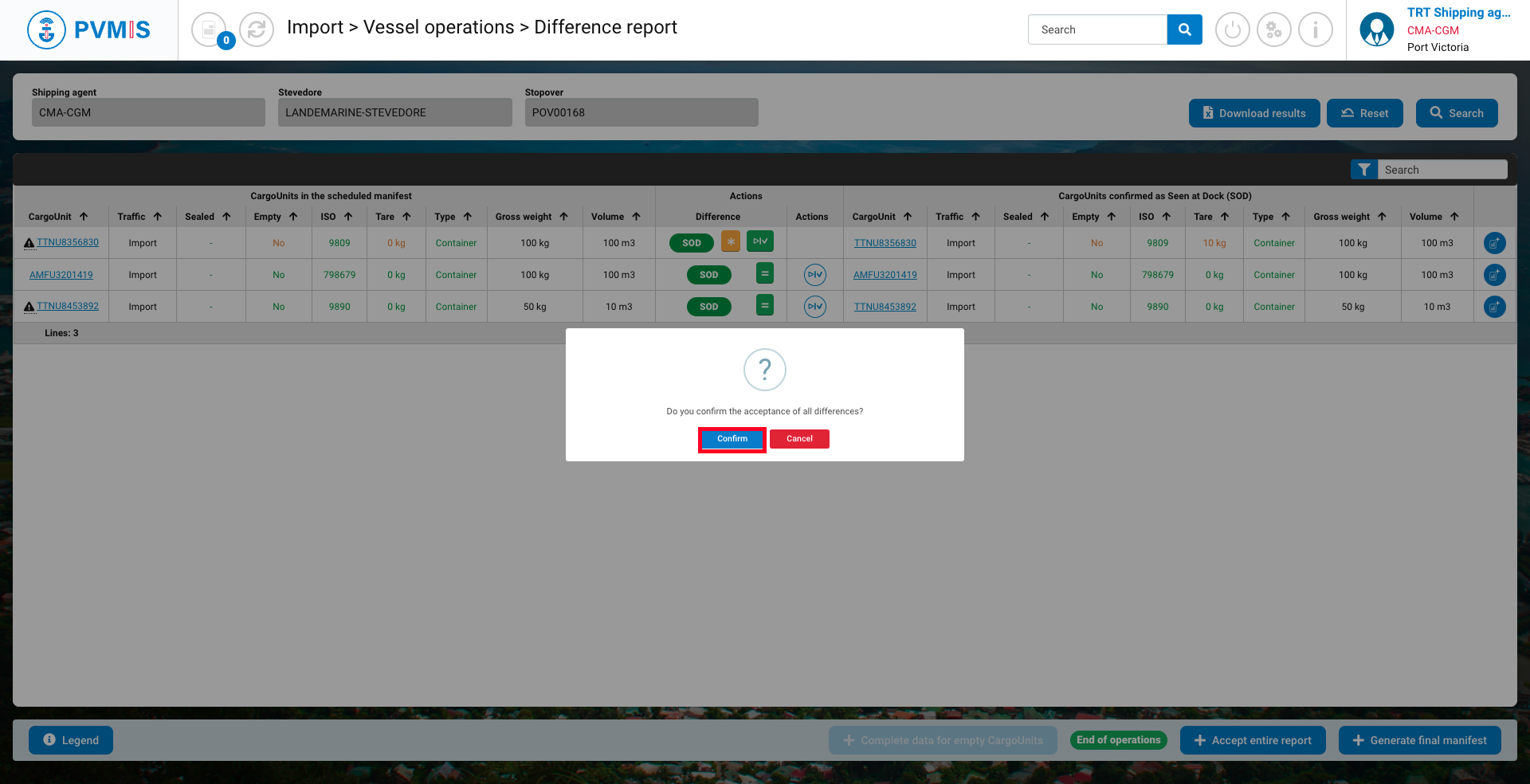Click Generate final manifest button
The image size is (1530, 784).
1419,740
